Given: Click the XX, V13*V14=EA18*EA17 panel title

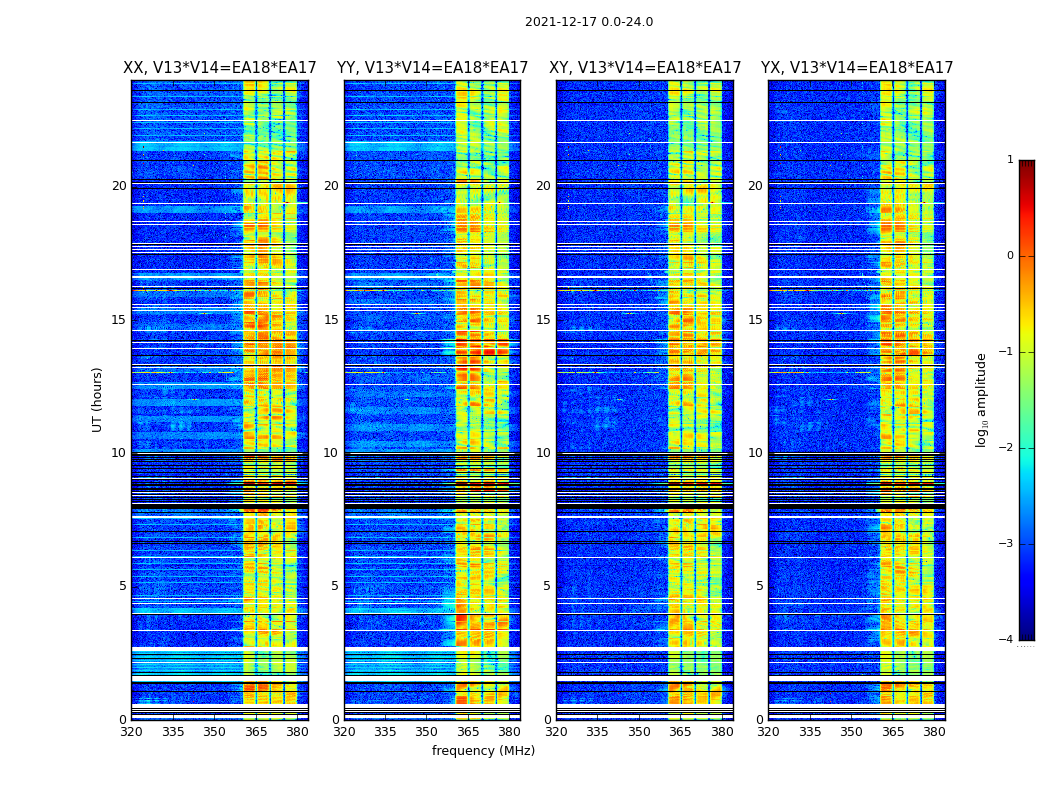Looking at the screenshot, I should click(220, 68).
